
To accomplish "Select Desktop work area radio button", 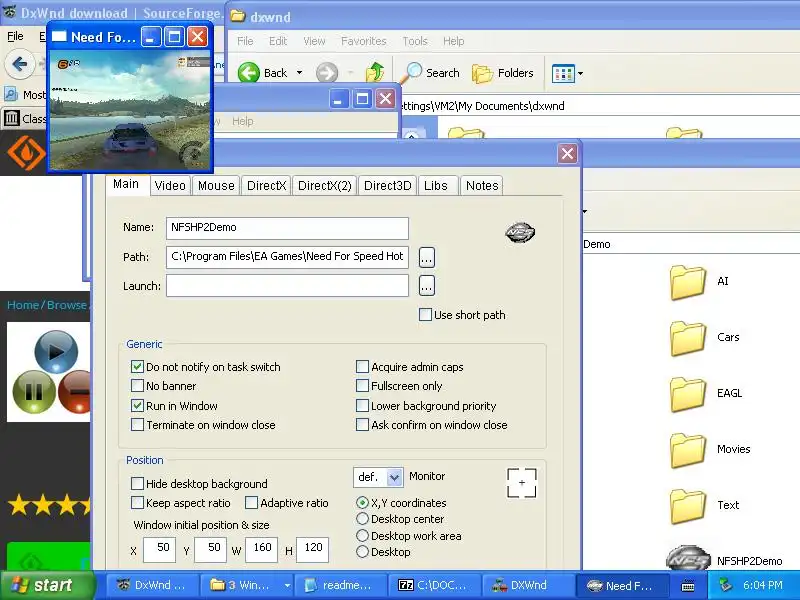I will (362, 536).
